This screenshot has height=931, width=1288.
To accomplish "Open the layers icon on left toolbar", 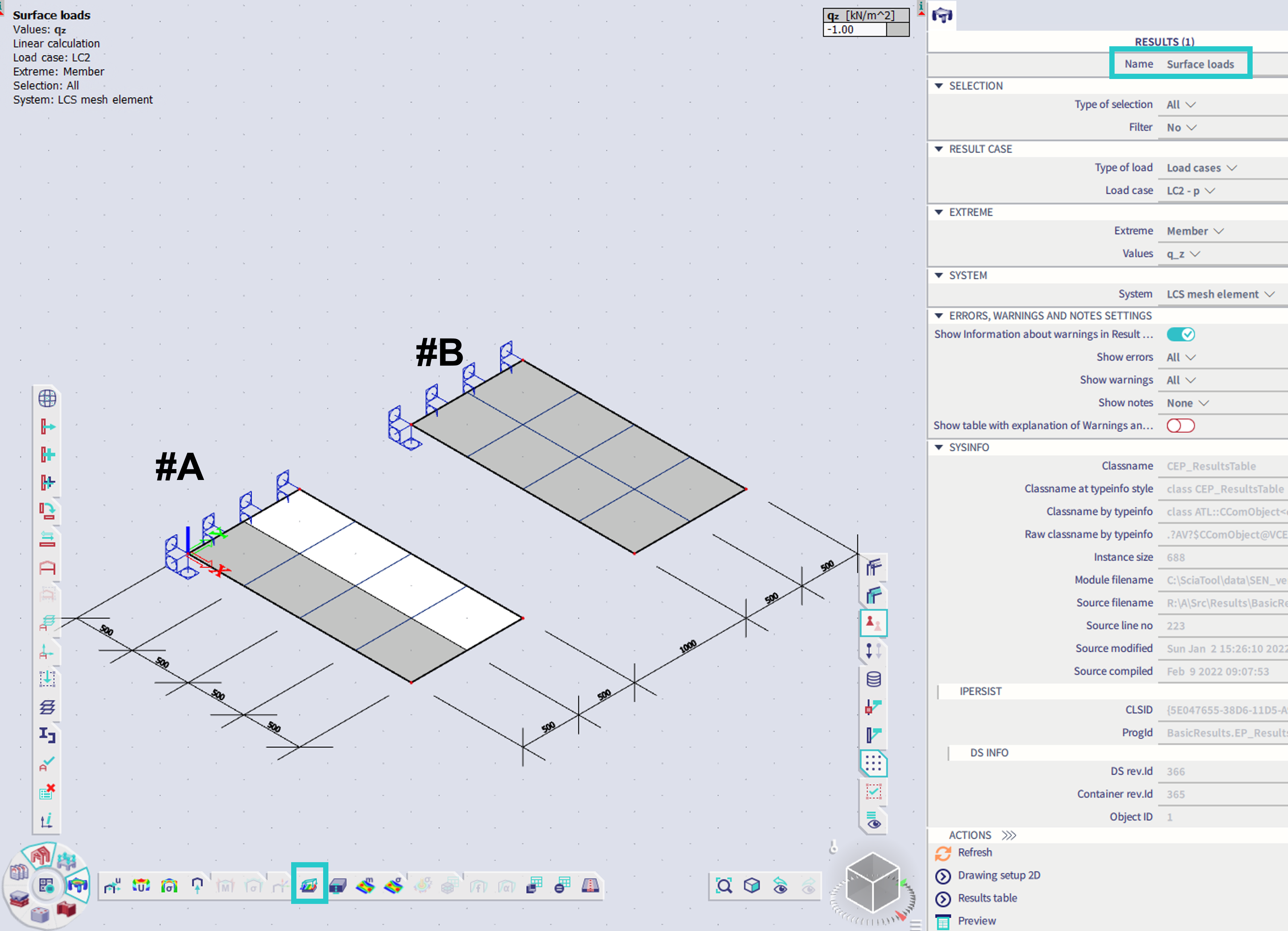I will point(48,707).
